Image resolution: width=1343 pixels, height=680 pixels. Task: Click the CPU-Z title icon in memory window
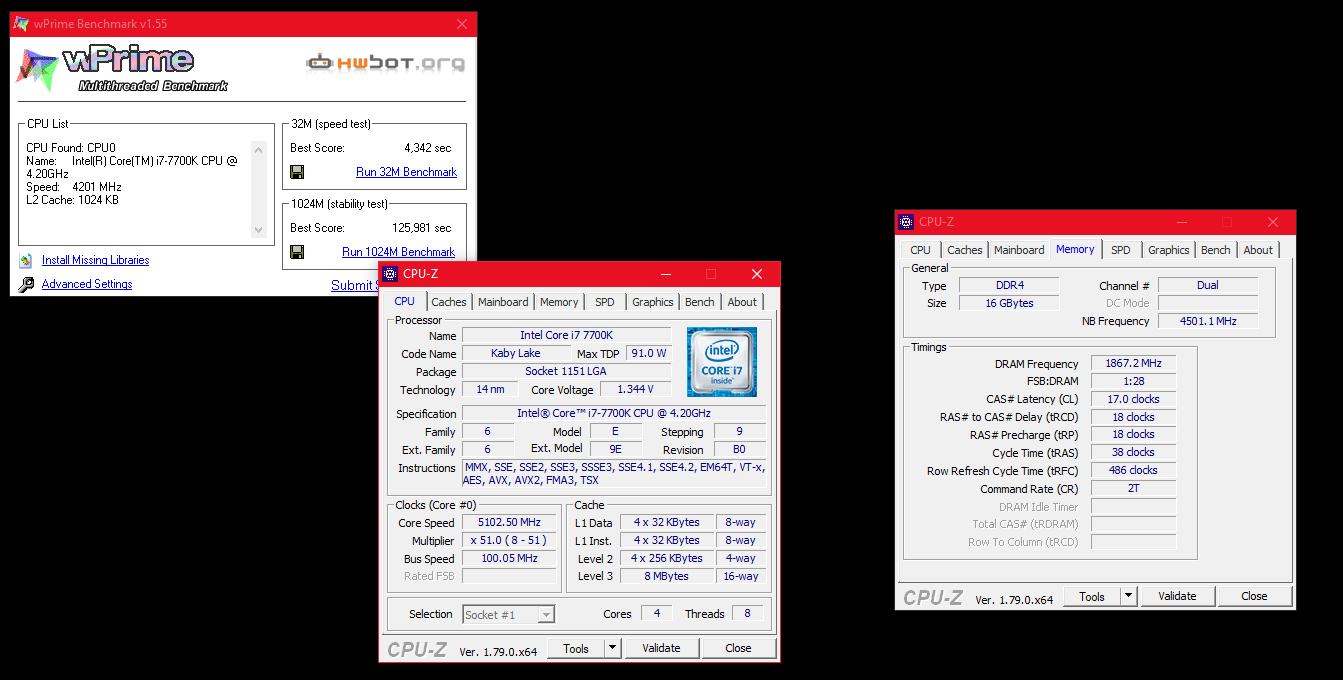click(906, 222)
